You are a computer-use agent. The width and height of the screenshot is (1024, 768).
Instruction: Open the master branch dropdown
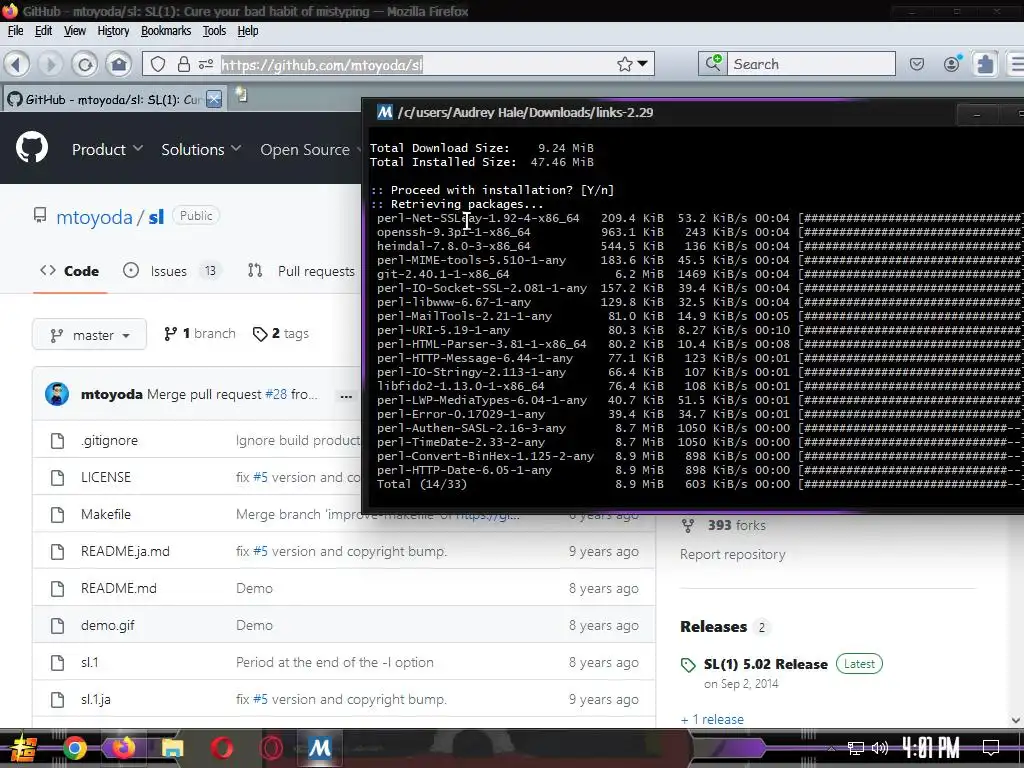coord(89,335)
